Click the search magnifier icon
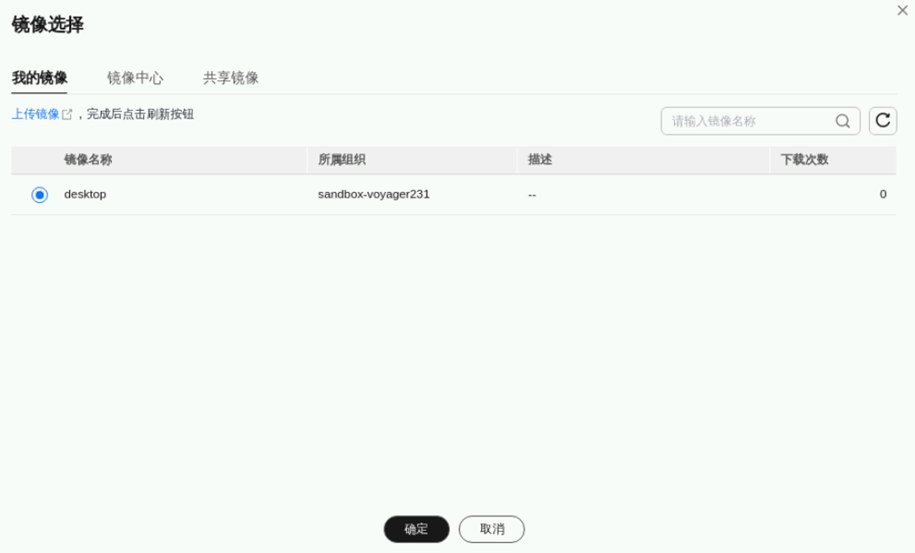Image resolution: width=915 pixels, height=553 pixels. click(x=842, y=121)
